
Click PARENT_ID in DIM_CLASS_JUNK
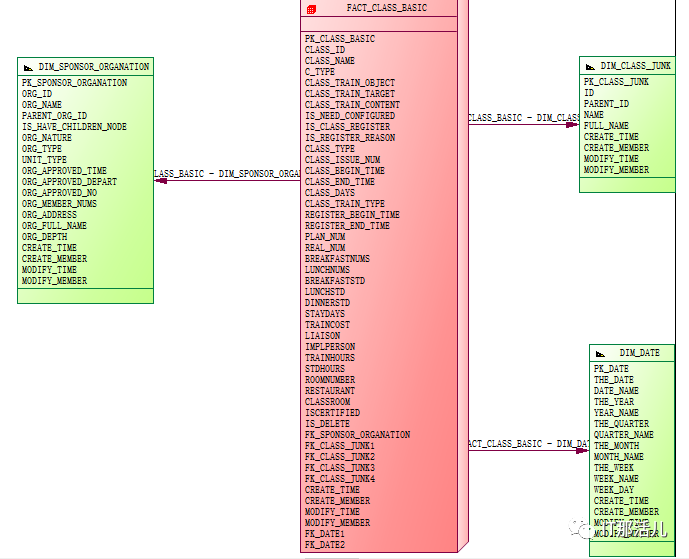[x=606, y=104]
